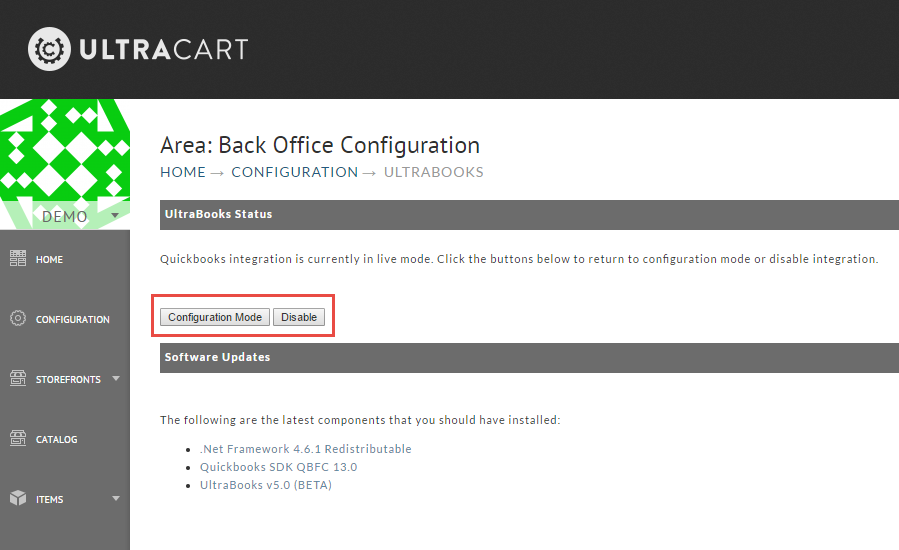
Task: Click the Configuration gear icon in sidebar
Action: click(x=18, y=318)
